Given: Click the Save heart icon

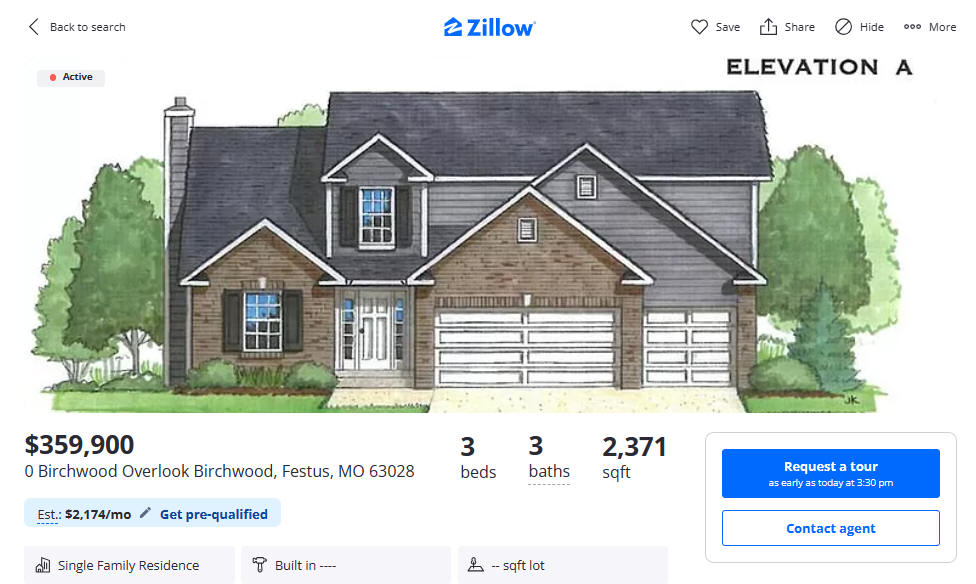Looking at the screenshot, I should 699,27.
